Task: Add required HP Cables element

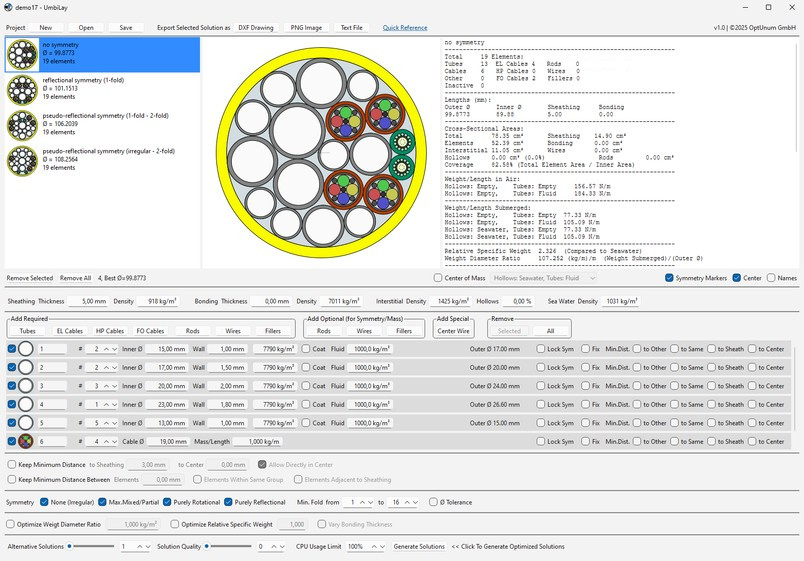Action: pos(110,331)
